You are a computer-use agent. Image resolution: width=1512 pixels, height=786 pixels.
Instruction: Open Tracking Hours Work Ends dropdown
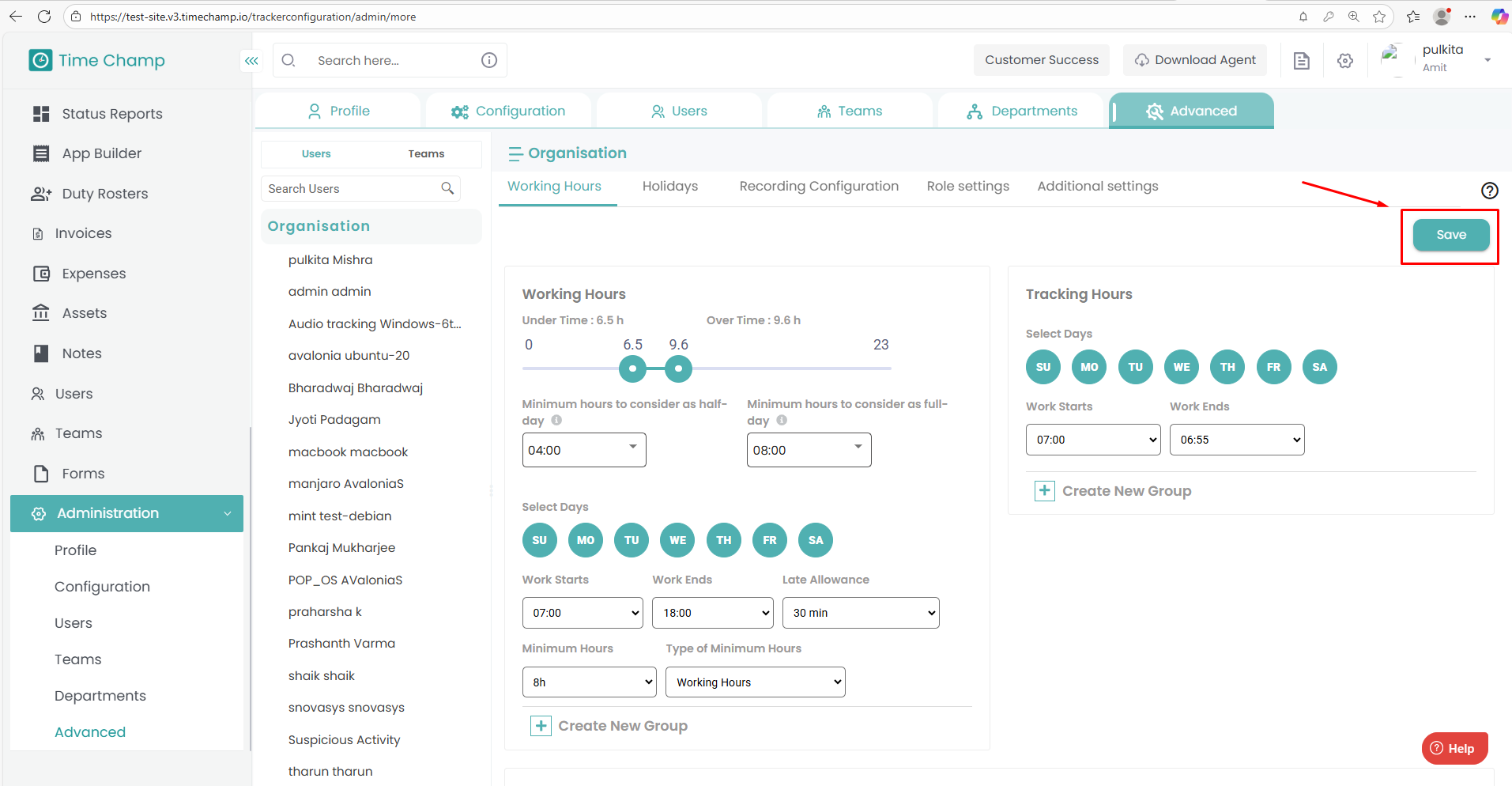[x=1236, y=440]
